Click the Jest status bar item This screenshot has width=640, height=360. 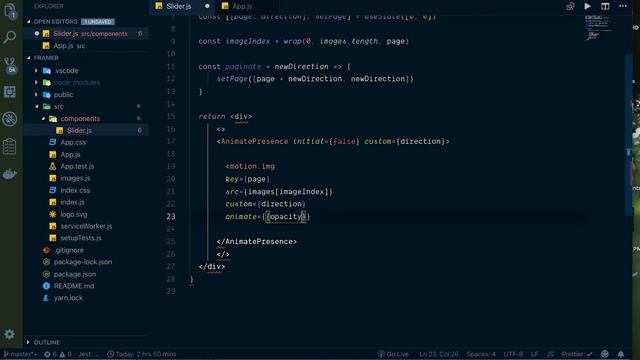(88, 354)
